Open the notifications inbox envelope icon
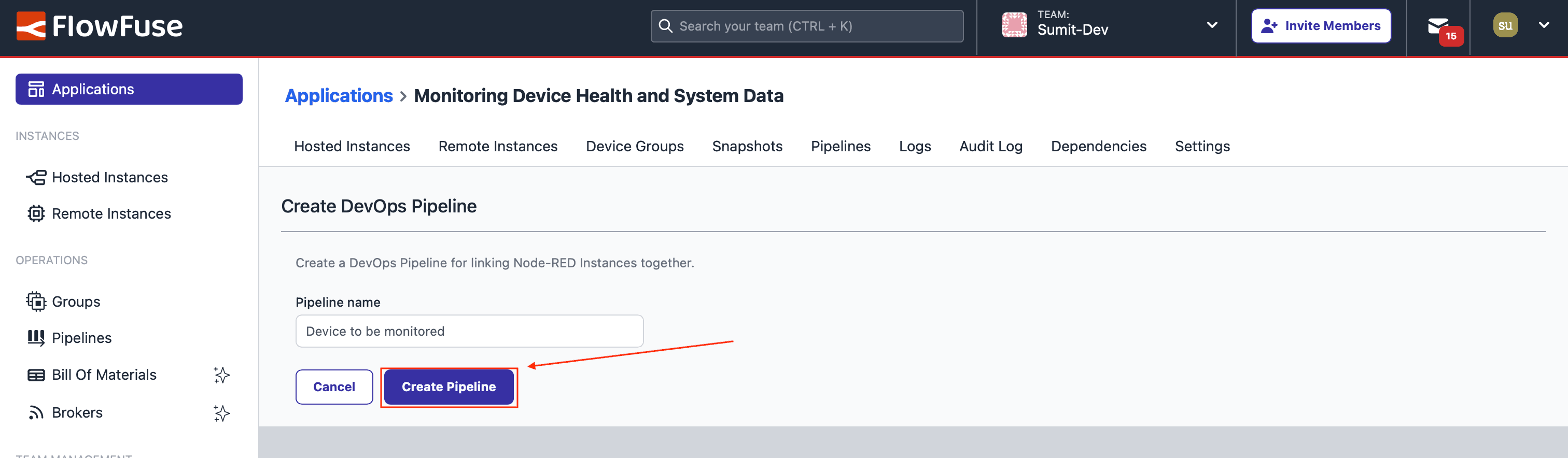The height and width of the screenshot is (458, 1568). tap(1438, 26)
